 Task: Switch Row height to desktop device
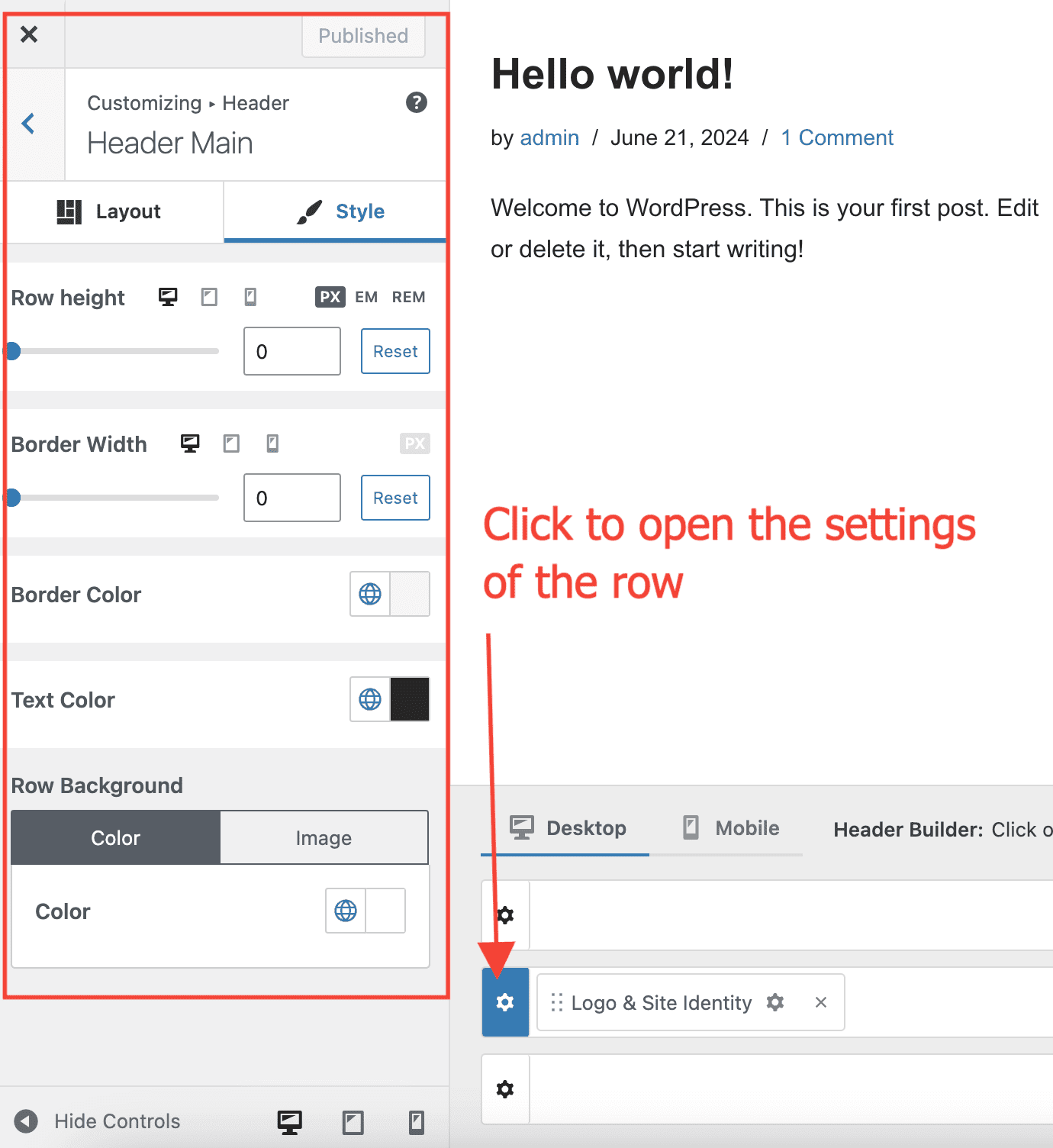168,297
